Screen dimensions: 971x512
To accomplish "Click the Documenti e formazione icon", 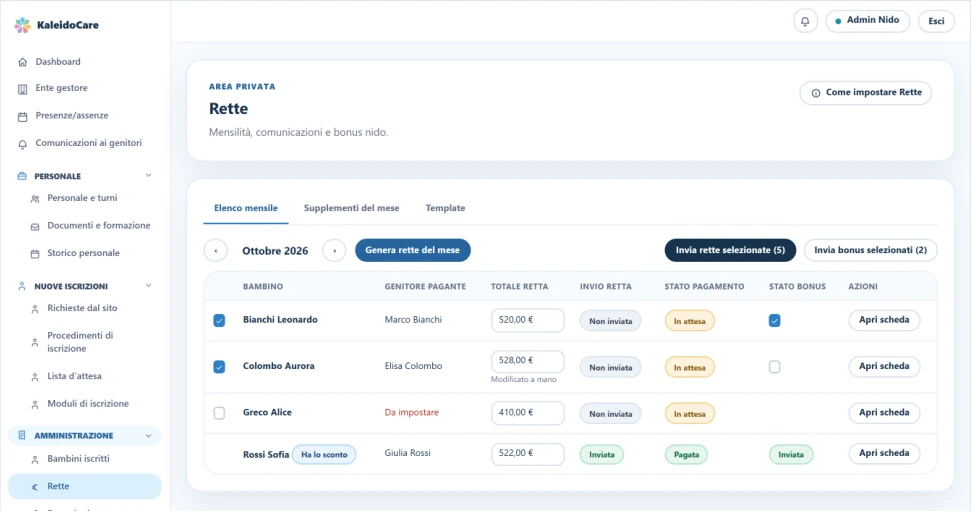I will pyautogui.click(x=35, y=227).
